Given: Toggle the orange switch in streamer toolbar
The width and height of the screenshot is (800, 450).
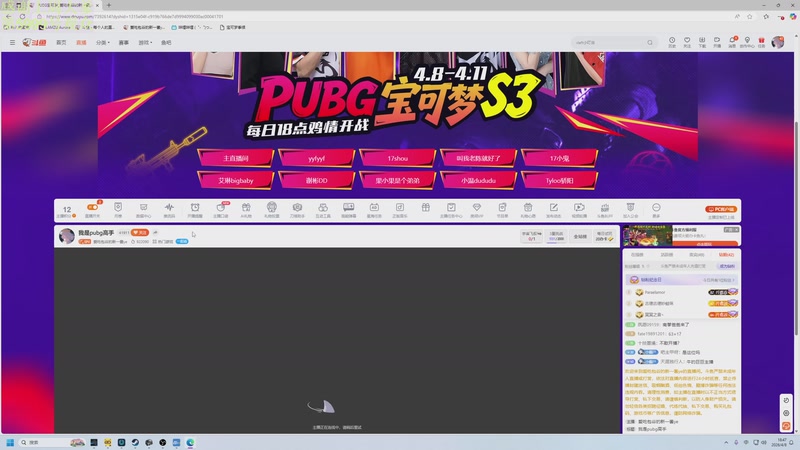Looking at the screenshot, I should 92,207.
